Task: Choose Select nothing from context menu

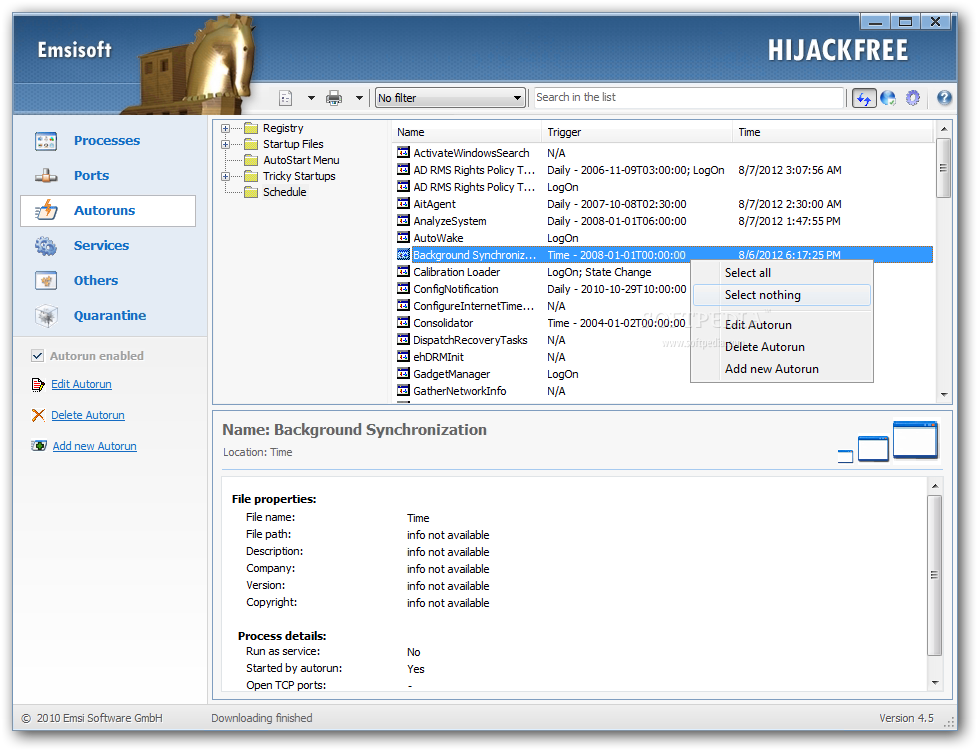Action: pyautogui.click(x=782, y=295)
